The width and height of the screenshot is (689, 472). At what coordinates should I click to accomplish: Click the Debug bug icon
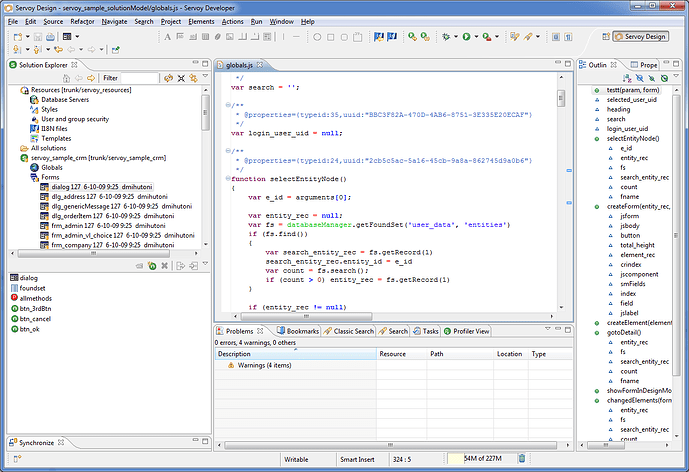446,37
